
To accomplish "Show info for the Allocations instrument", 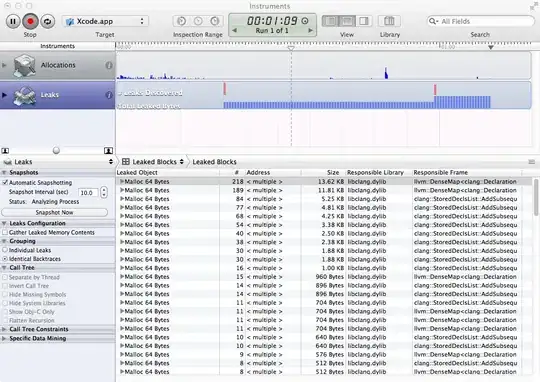I will (x=109, y=65).
